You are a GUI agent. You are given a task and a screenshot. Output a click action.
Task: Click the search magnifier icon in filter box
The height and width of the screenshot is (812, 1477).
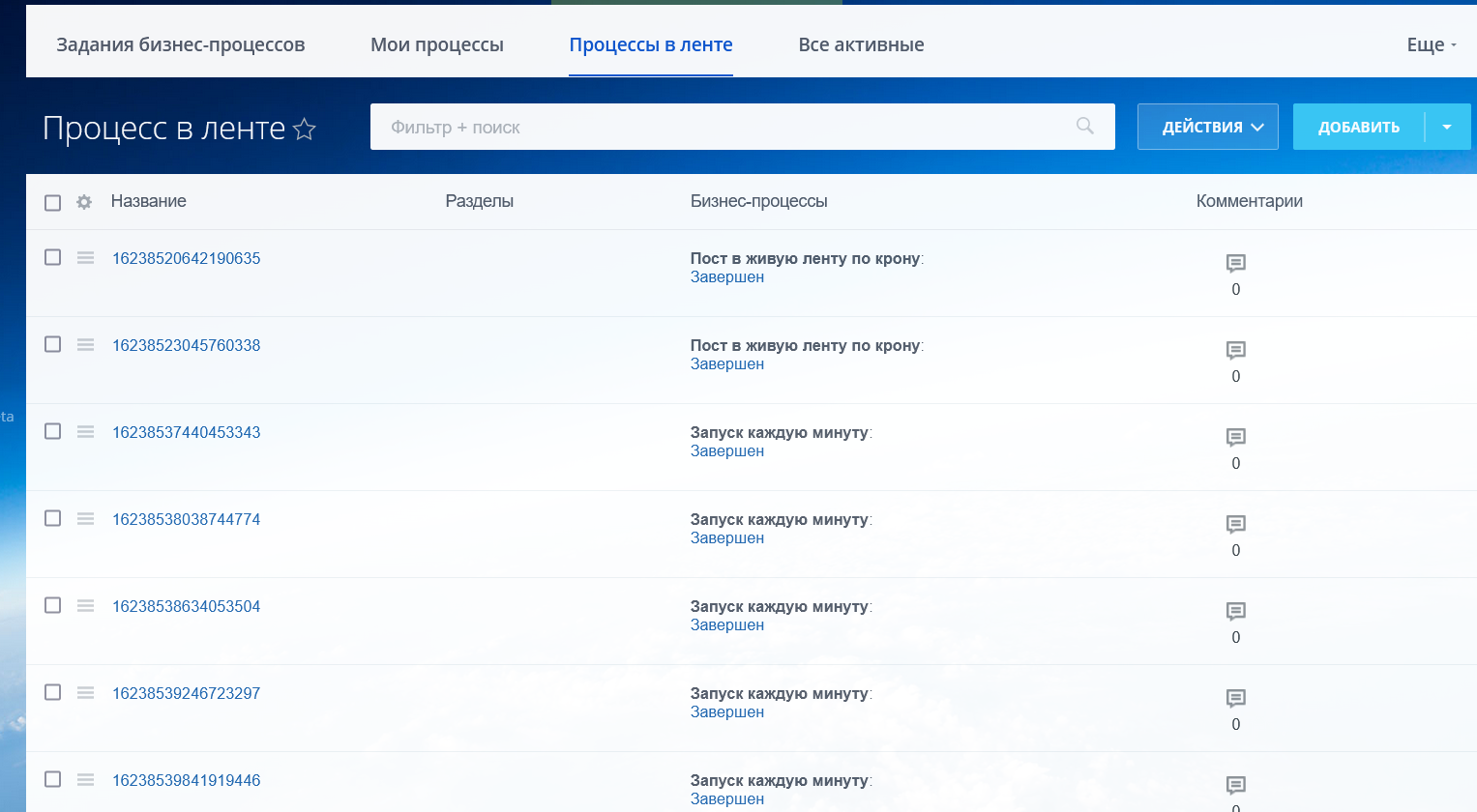(1085, 126)
